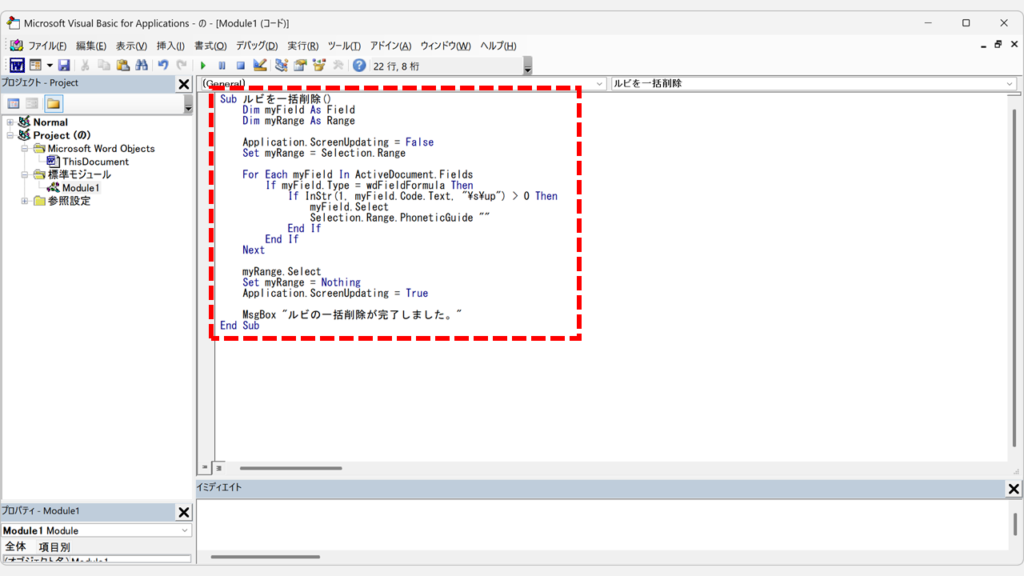Toggle folders view in Project panel
The height and width of the screenshot is (576, 1024).
[x=53, y=103]
